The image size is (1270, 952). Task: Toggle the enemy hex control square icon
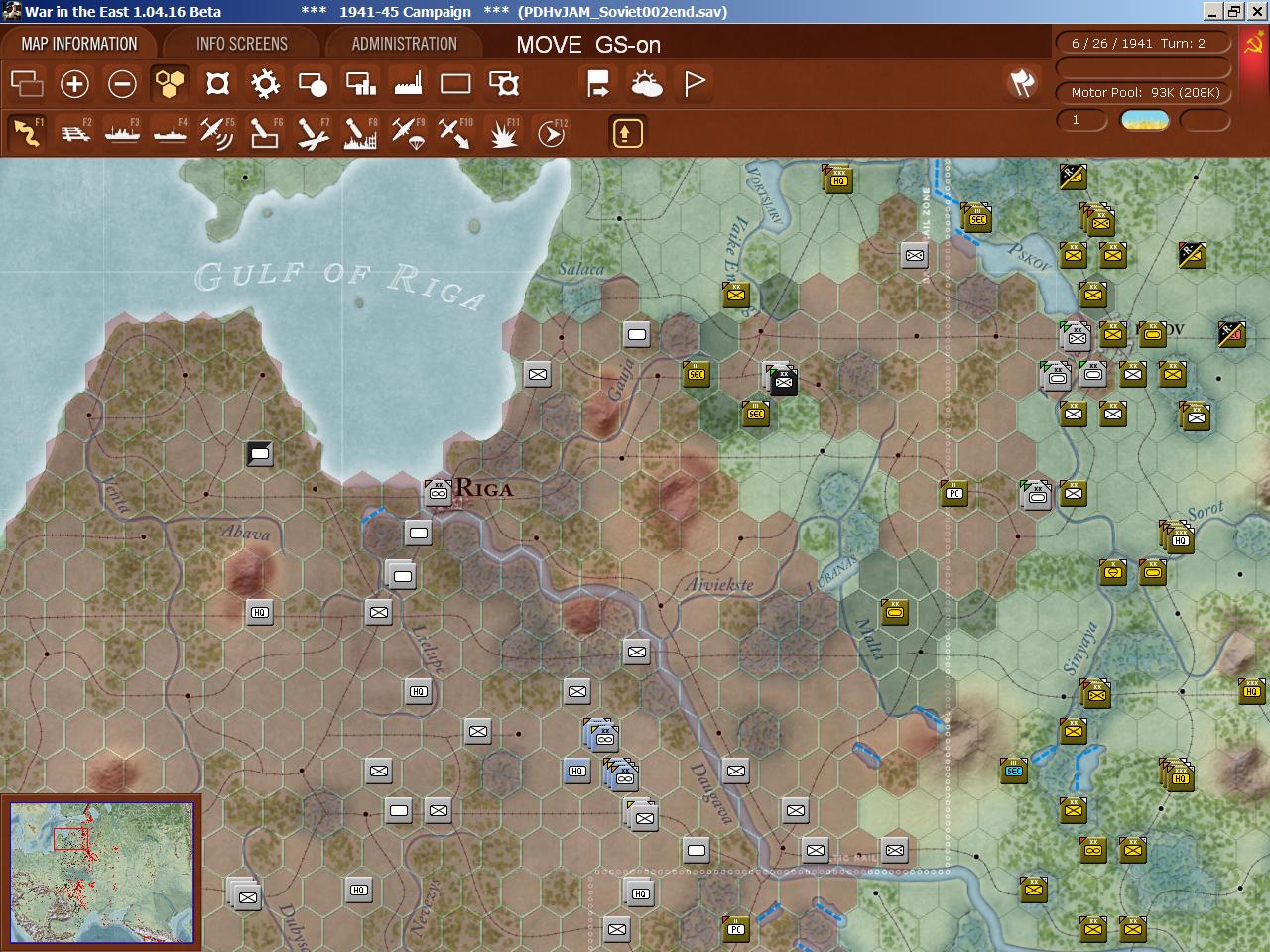[217, 84]
